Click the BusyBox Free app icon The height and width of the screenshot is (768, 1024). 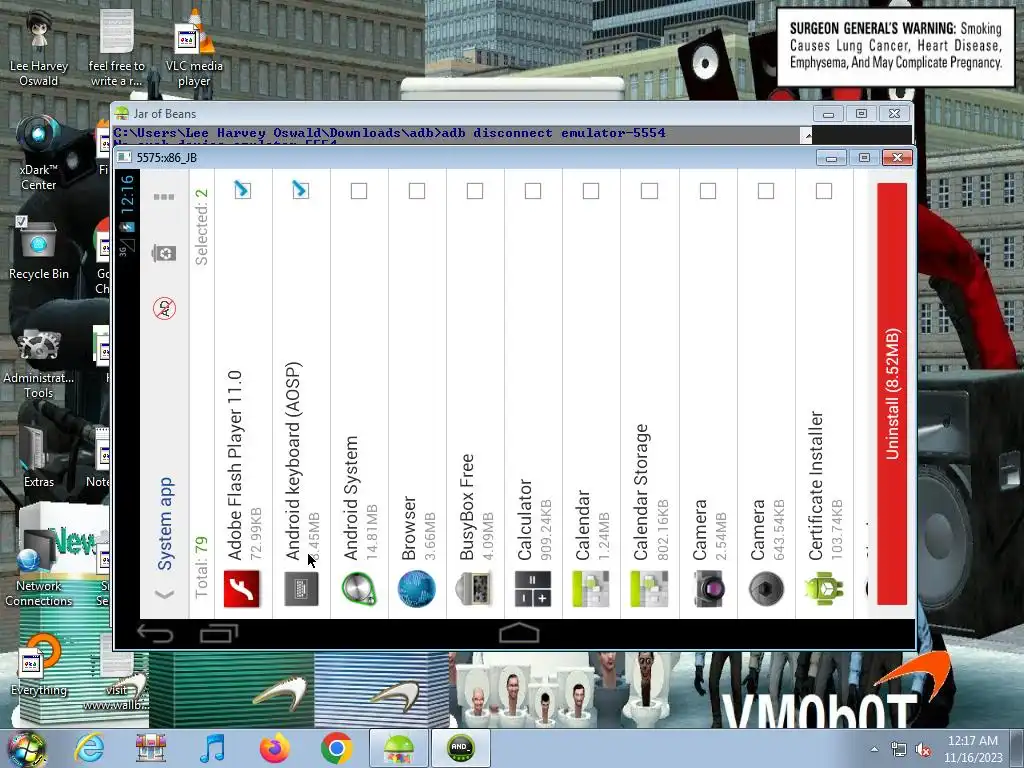tap(475, 588)
